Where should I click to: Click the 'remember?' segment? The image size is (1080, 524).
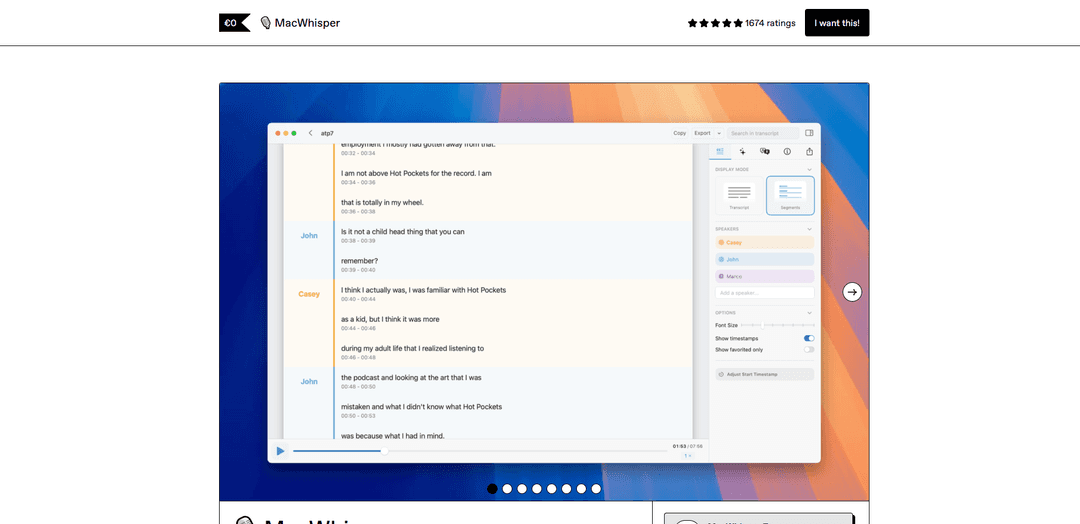[x=360, y=261]
